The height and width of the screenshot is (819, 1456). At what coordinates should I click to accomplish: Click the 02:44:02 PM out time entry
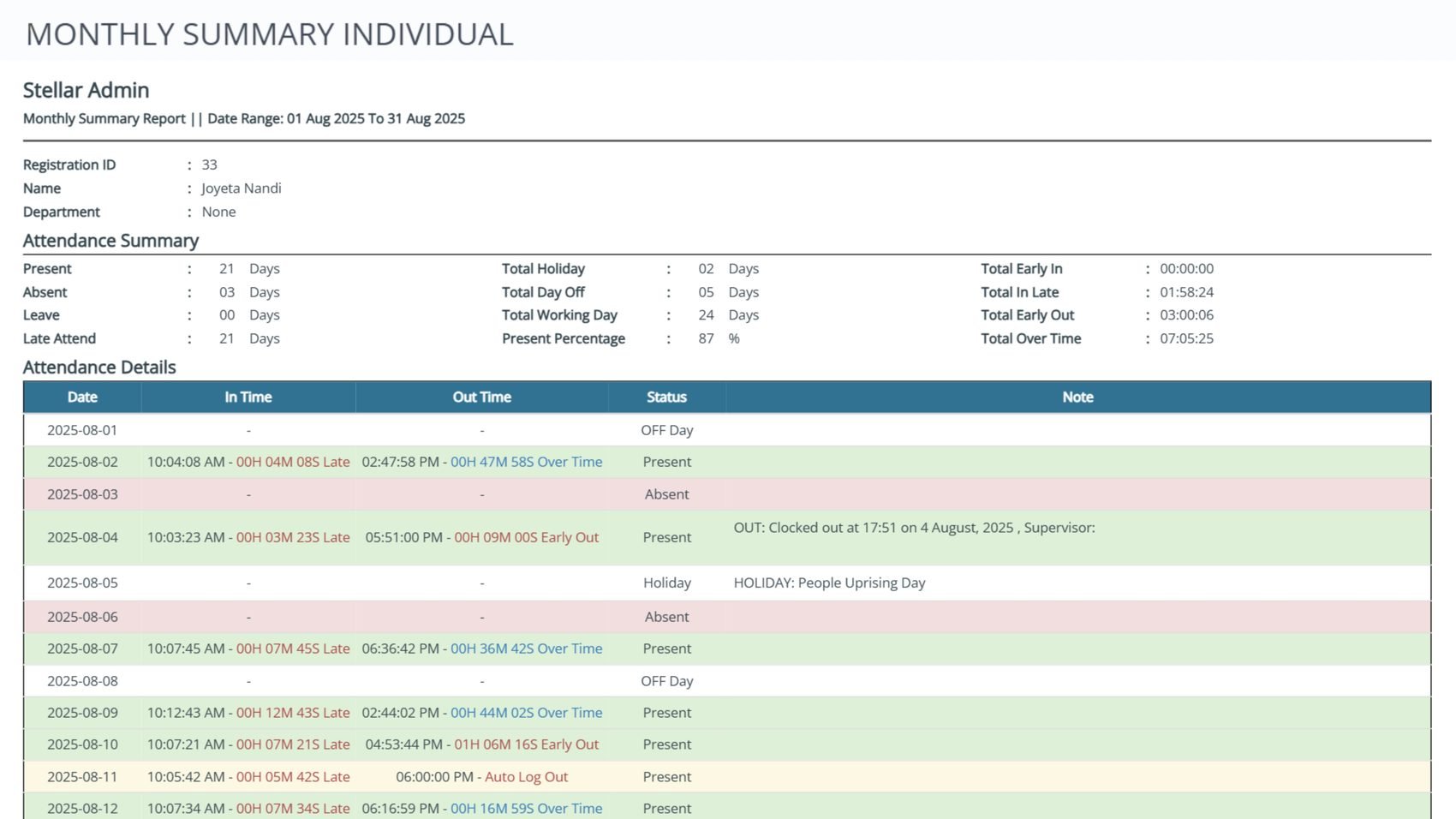point(482,713)
